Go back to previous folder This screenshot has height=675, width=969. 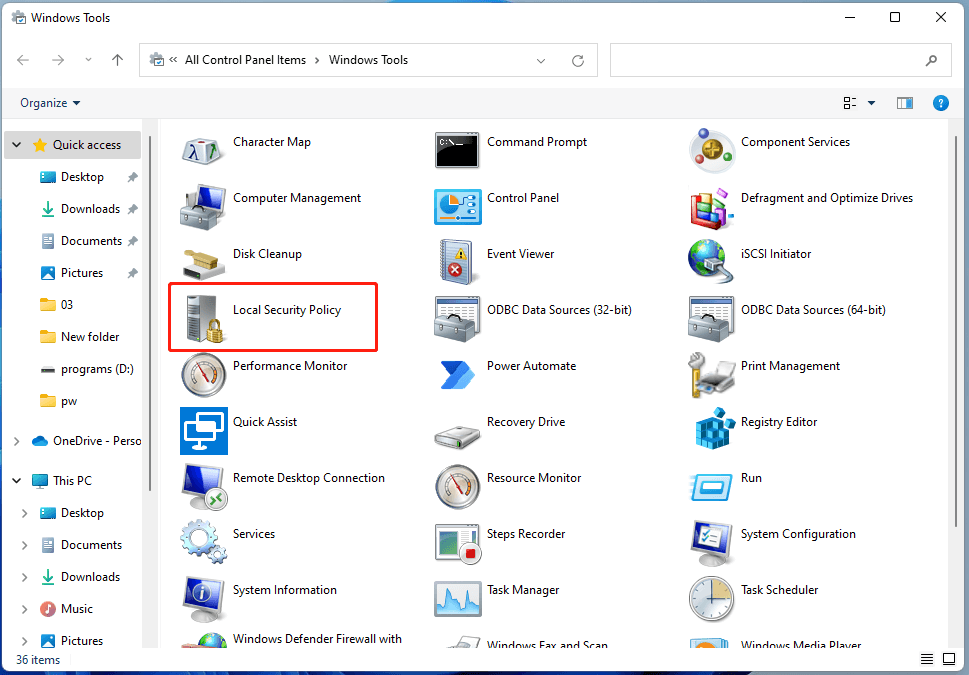click(23, 60)
